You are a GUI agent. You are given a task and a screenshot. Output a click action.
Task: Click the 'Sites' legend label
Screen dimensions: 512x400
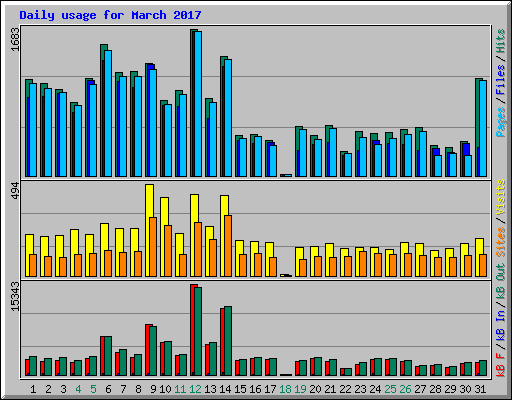[x=501, y=242]
